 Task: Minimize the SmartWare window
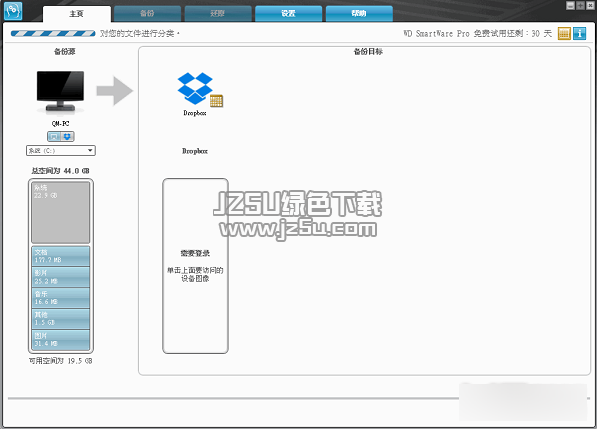coord(570,5)
